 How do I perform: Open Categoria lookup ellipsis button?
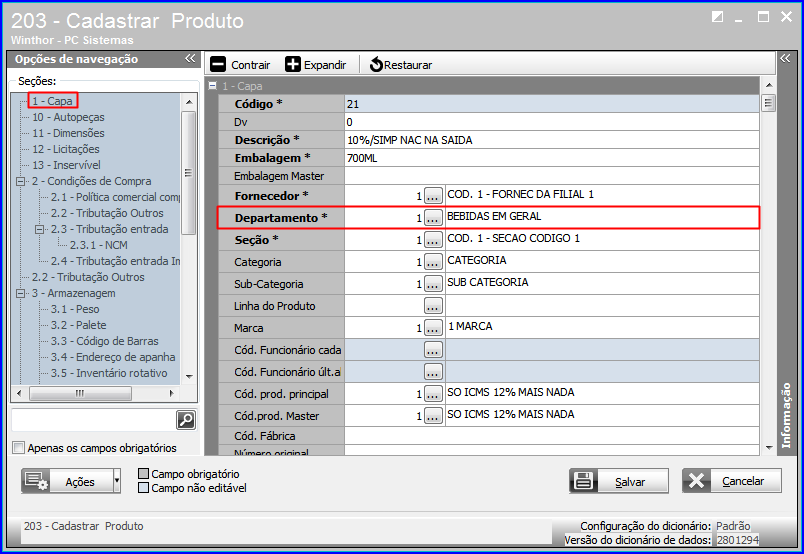(433, 262)
